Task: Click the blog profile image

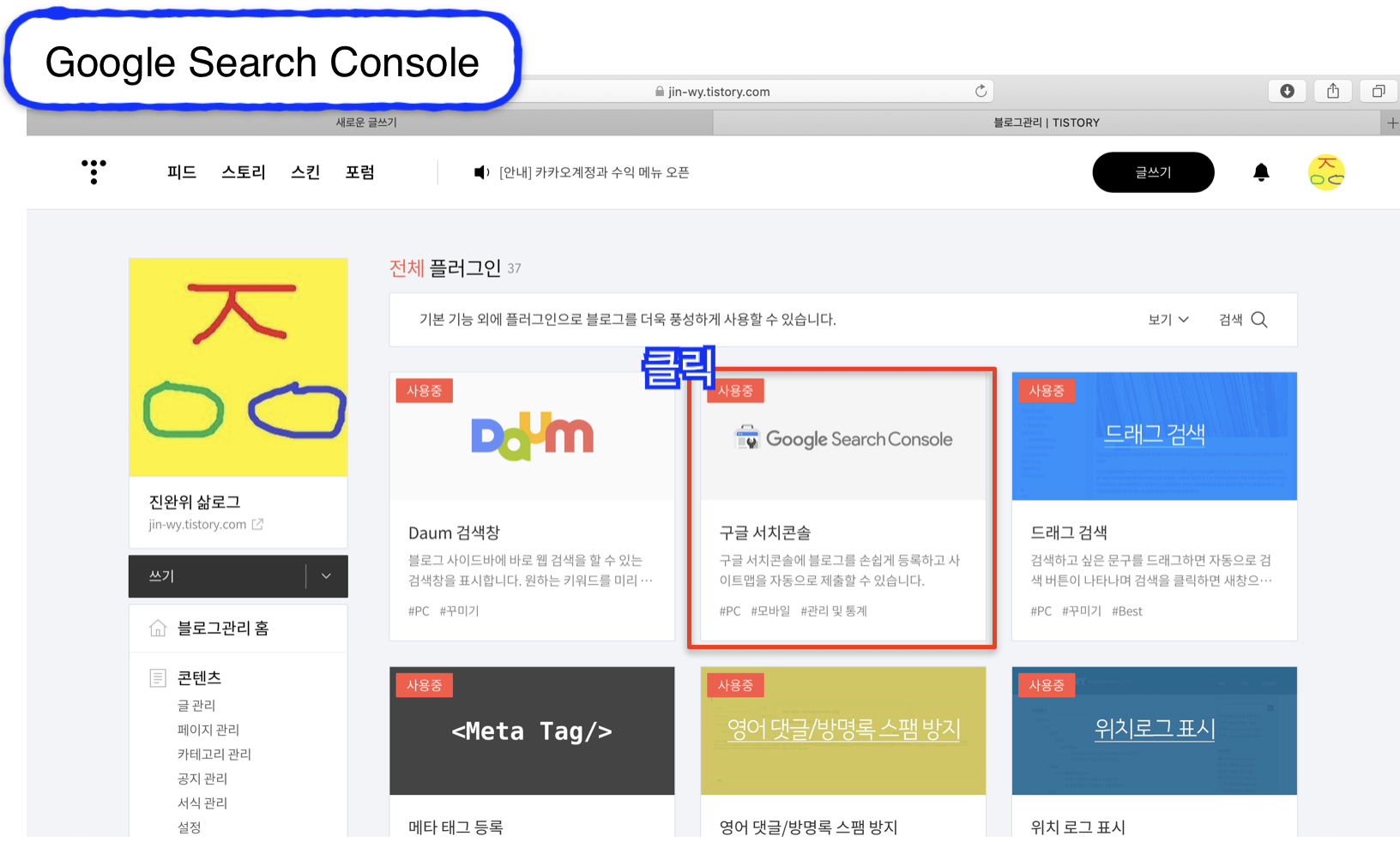Action: pyautogui.click(x=238, y=367)
